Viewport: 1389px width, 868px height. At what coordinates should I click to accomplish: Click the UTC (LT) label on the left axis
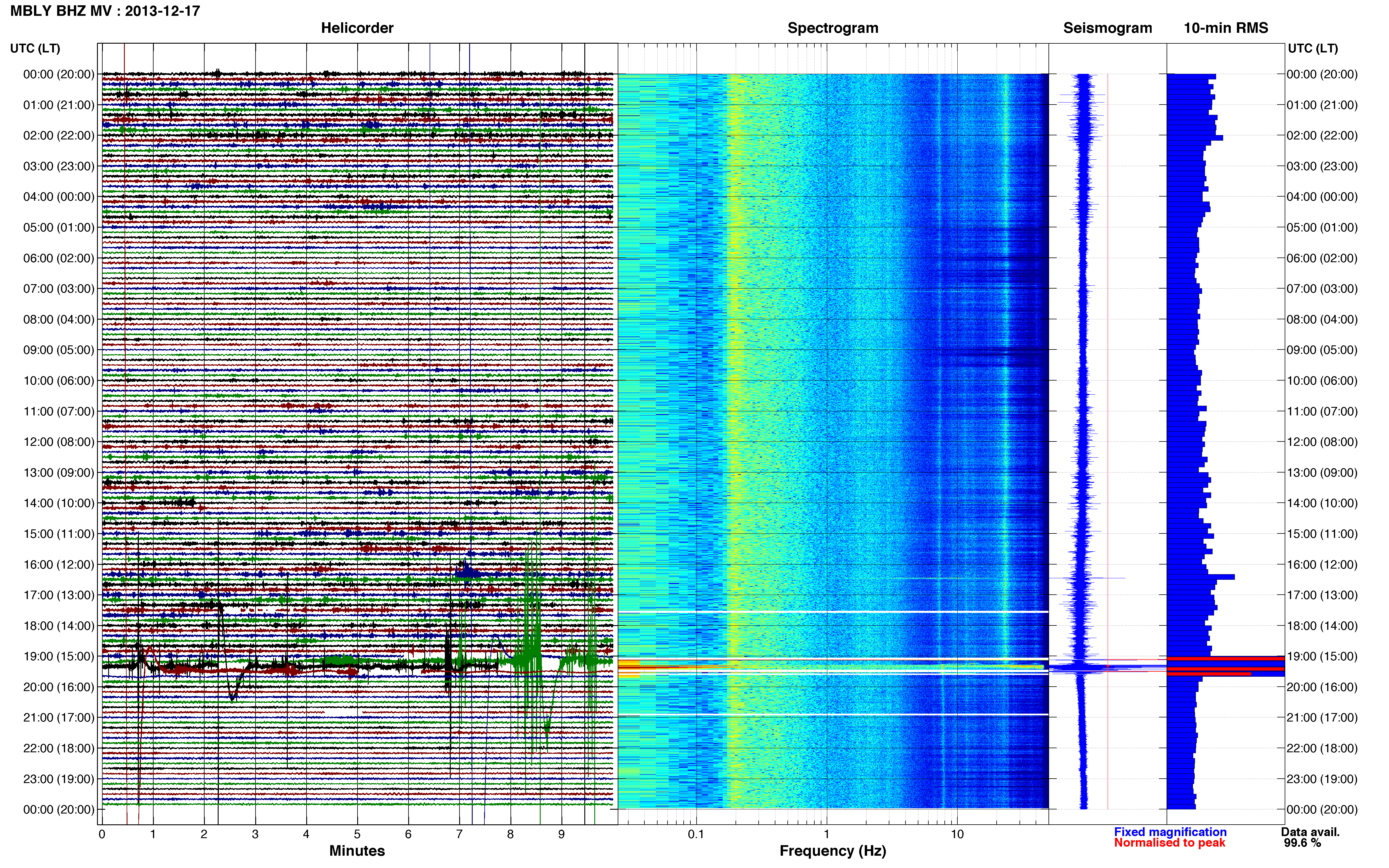coord(35,48)
